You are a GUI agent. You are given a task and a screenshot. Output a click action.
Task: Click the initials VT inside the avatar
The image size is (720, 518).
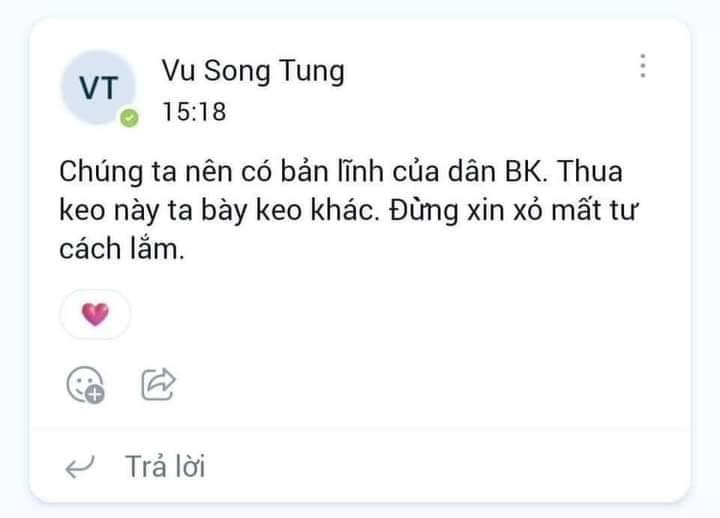98,88
